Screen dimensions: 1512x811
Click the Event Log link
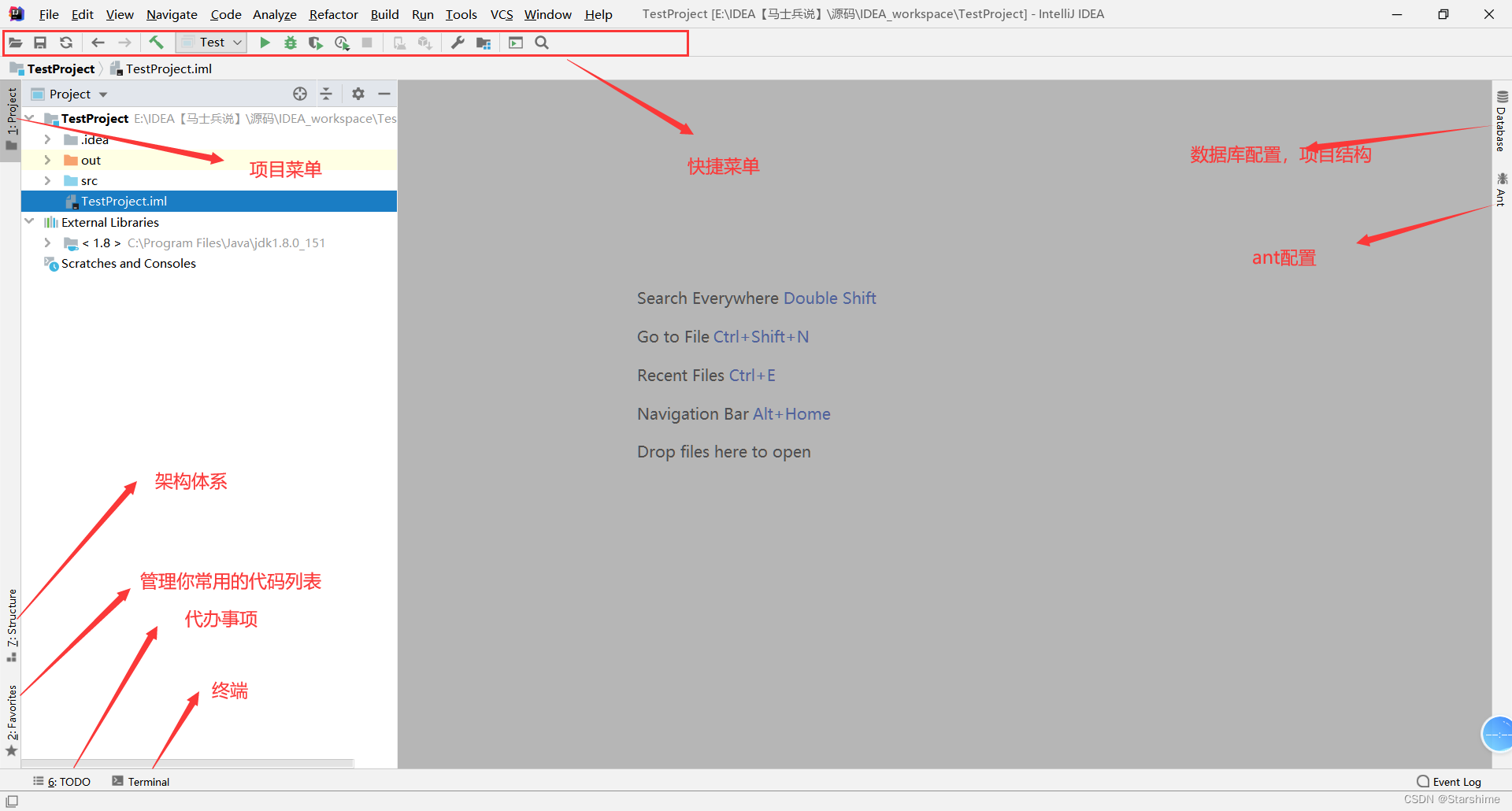tap(1456, 781)
